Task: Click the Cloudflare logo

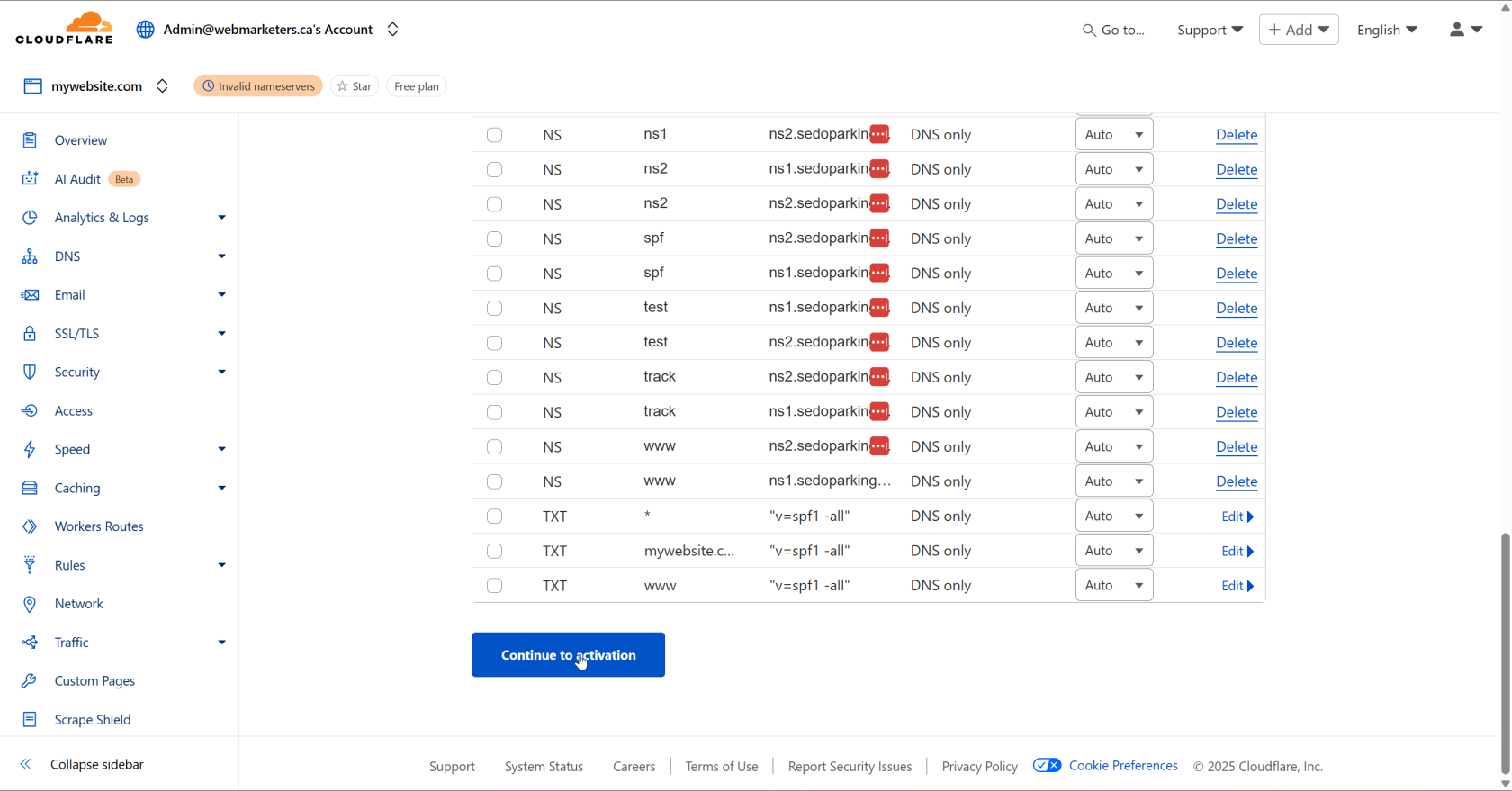Action: 64,29
